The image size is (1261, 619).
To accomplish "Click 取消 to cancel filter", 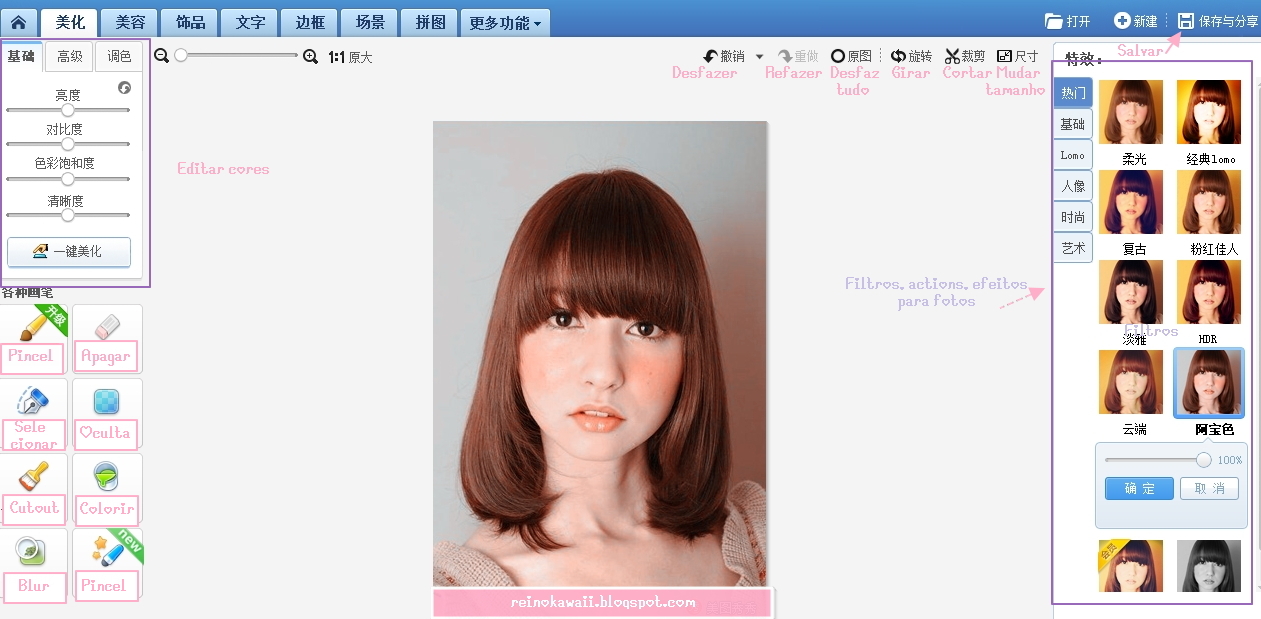I will pos(1209,488).
